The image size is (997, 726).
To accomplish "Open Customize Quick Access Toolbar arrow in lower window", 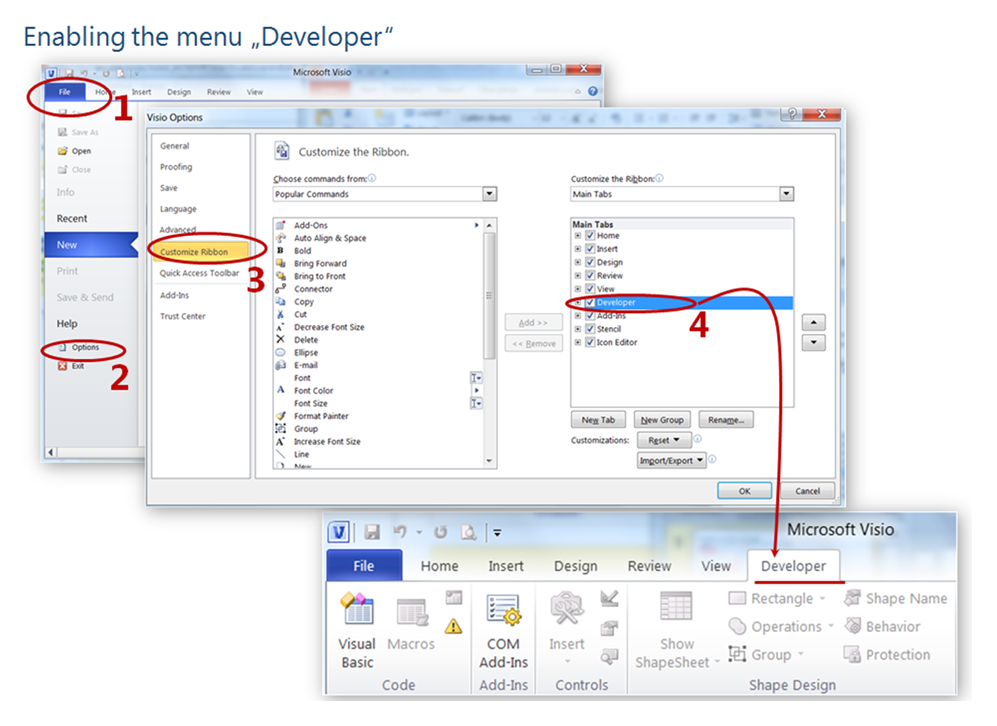I will [497, 533].
